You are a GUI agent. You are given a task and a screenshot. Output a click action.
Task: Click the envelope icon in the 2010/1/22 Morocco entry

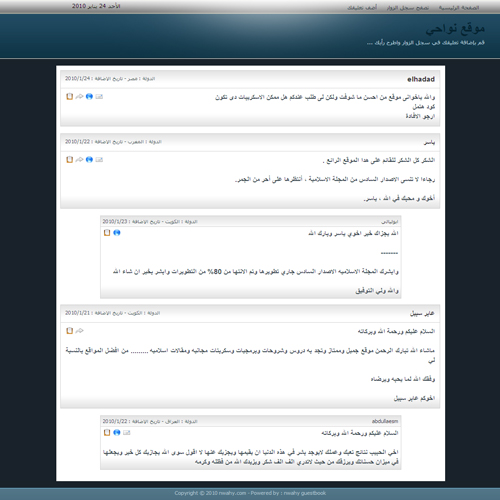[x=99, y=159]
